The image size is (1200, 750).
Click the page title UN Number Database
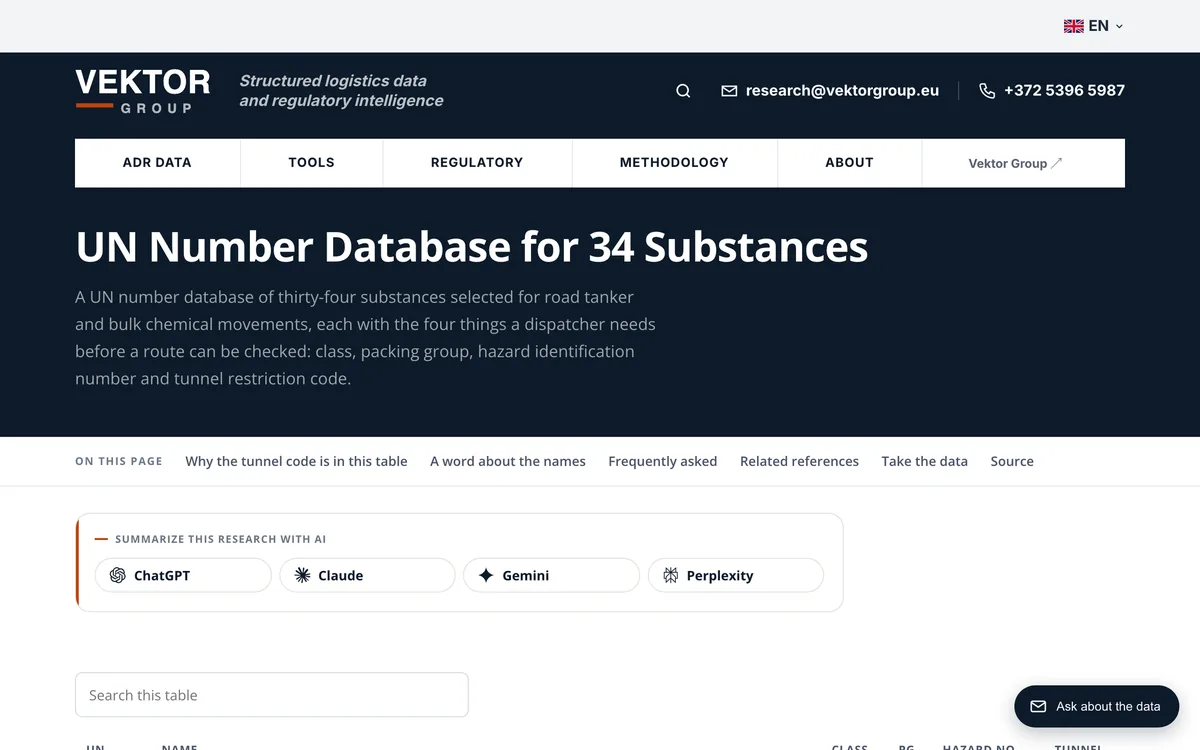pos(472,247)
